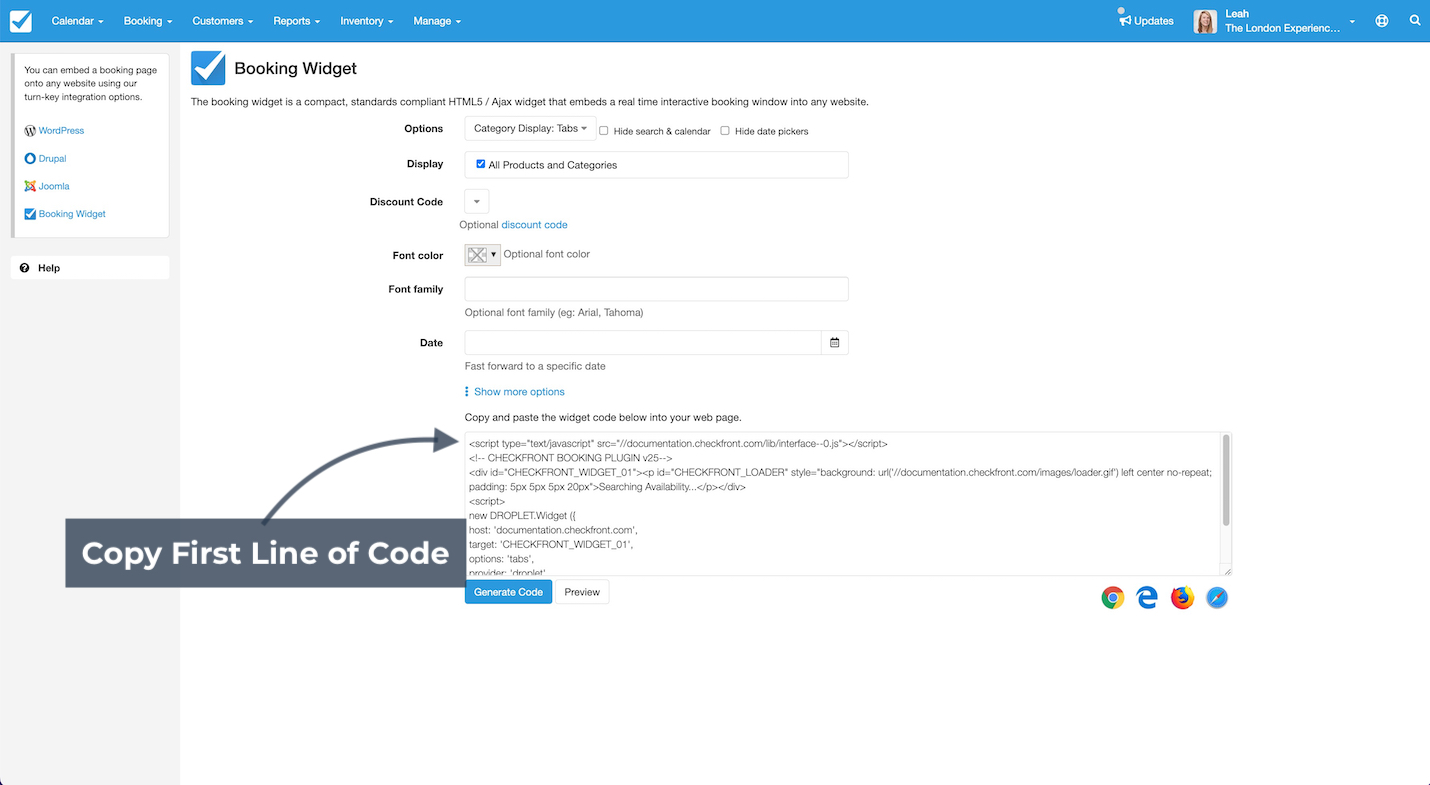Click the Safari browser icon
Screen dimensions: 1430x785
point(1217,598)
